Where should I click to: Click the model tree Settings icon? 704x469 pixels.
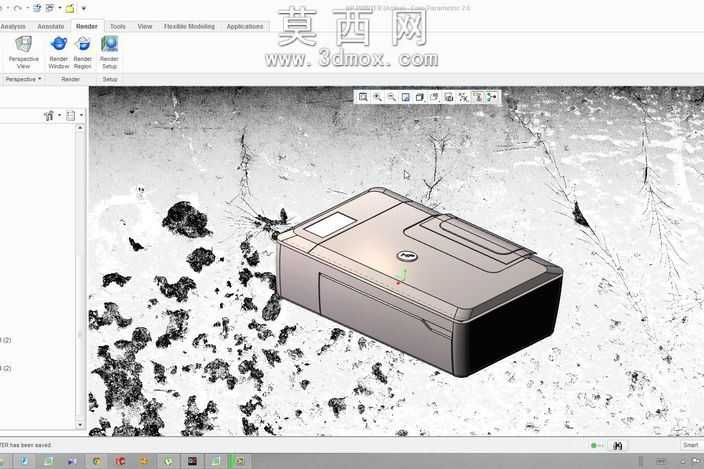click(49, 116)
